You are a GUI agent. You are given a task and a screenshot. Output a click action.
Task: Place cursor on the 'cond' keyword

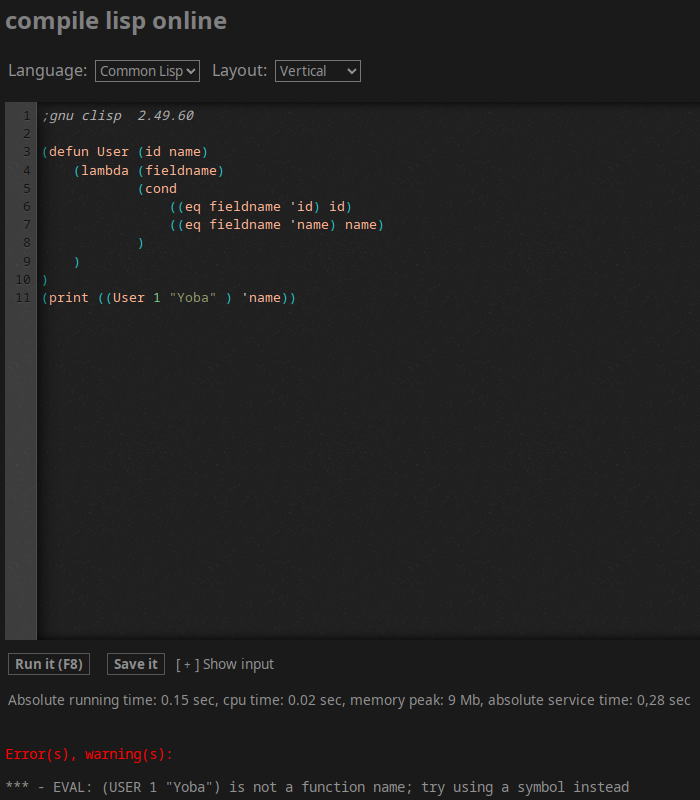coord(161,189)
